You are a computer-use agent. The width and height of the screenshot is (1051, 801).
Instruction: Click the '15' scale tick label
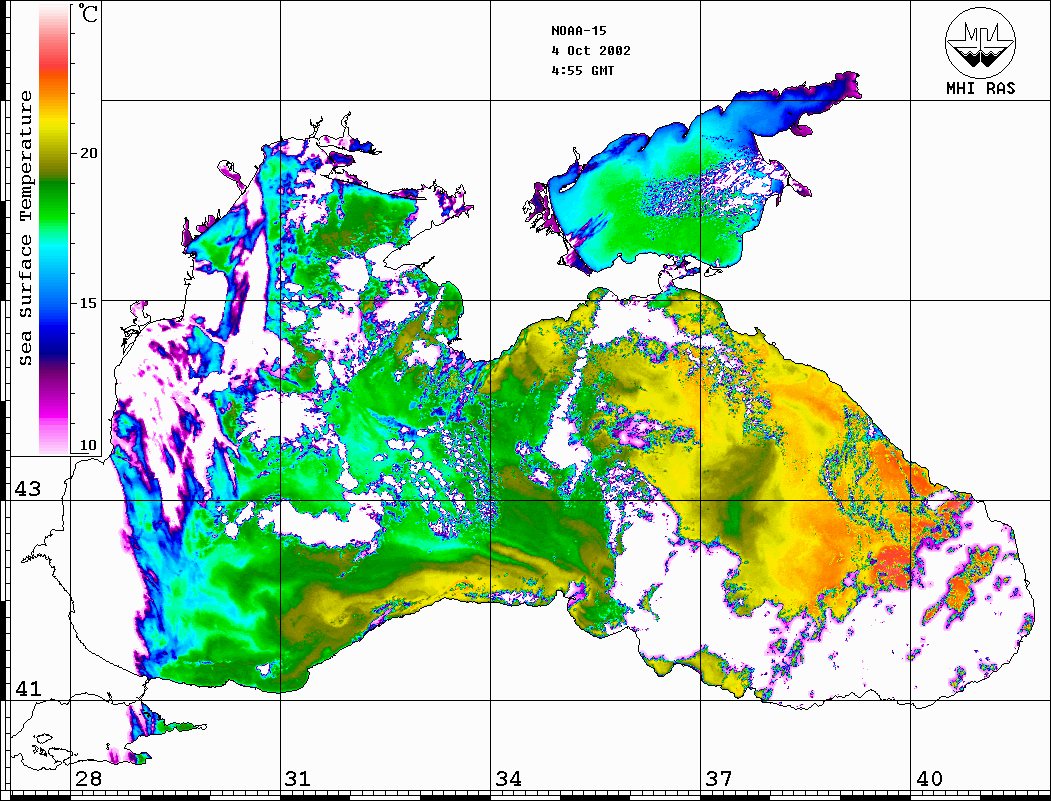click(x=88, y=302)
